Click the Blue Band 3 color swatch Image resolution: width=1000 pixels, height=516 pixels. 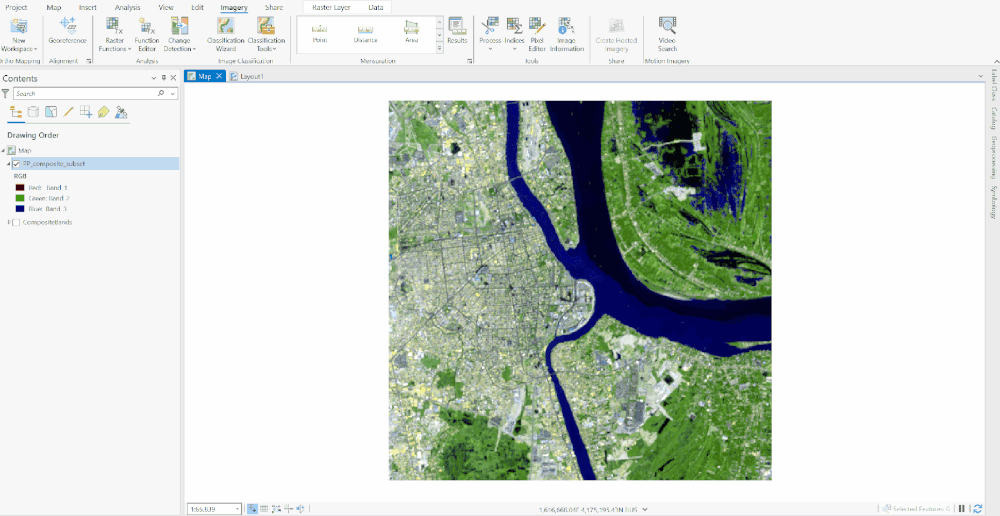pos(20,209)
